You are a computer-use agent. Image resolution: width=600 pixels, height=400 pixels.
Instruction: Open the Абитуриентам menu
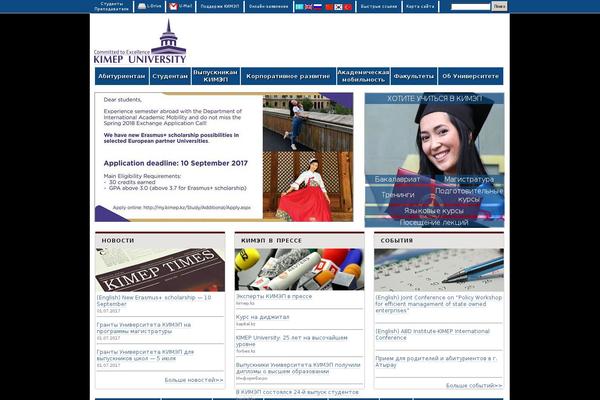click(122, 76)
